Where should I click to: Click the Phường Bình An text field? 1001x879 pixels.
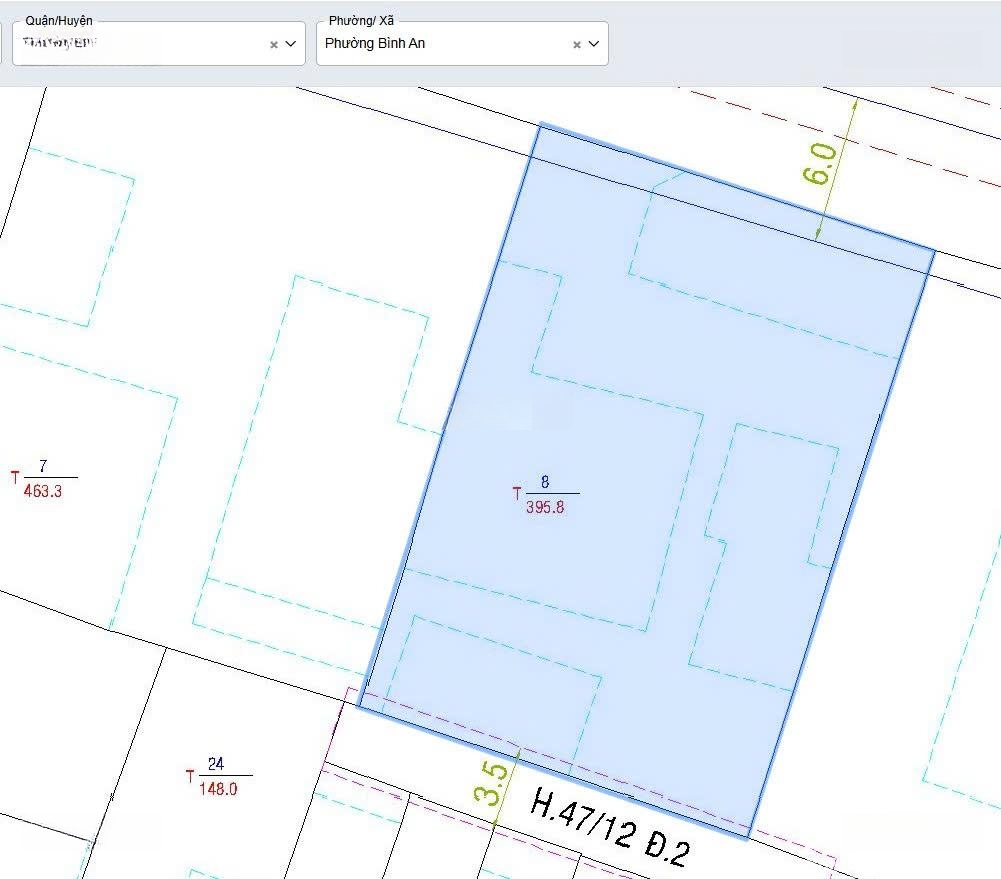(x=440, y=44)
